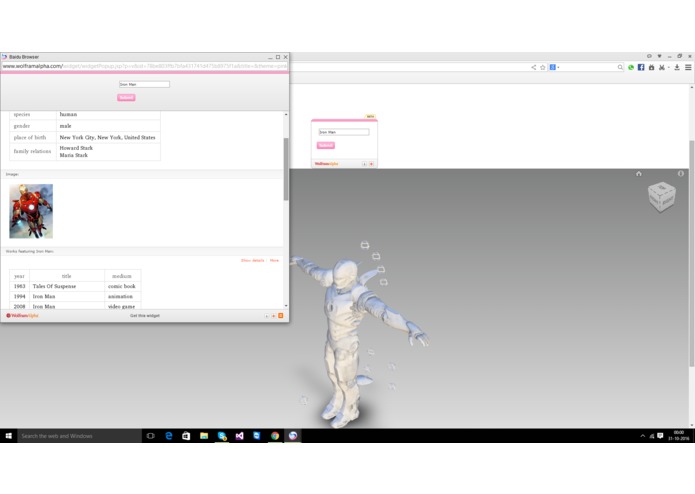The height and width of the screenshot is (494, 695).
Task: Click the 'comic book' medium cell
Action: tap(122, 286)
